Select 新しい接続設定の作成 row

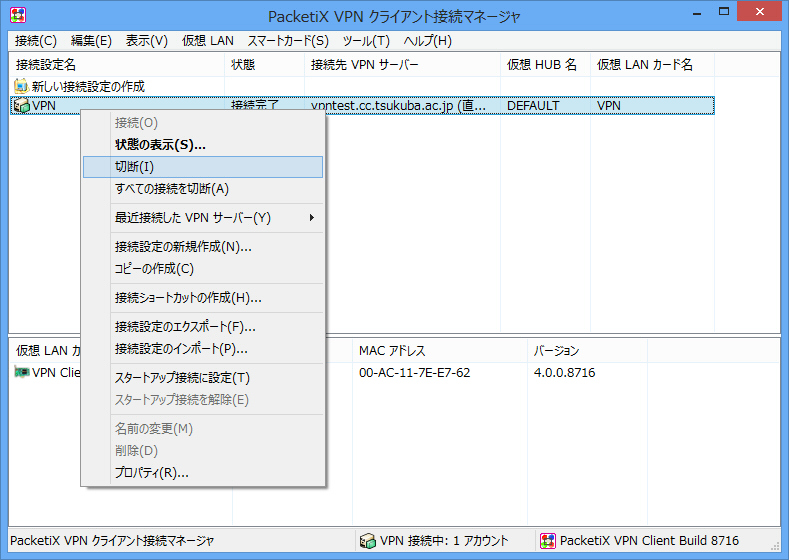pos(362,87)
